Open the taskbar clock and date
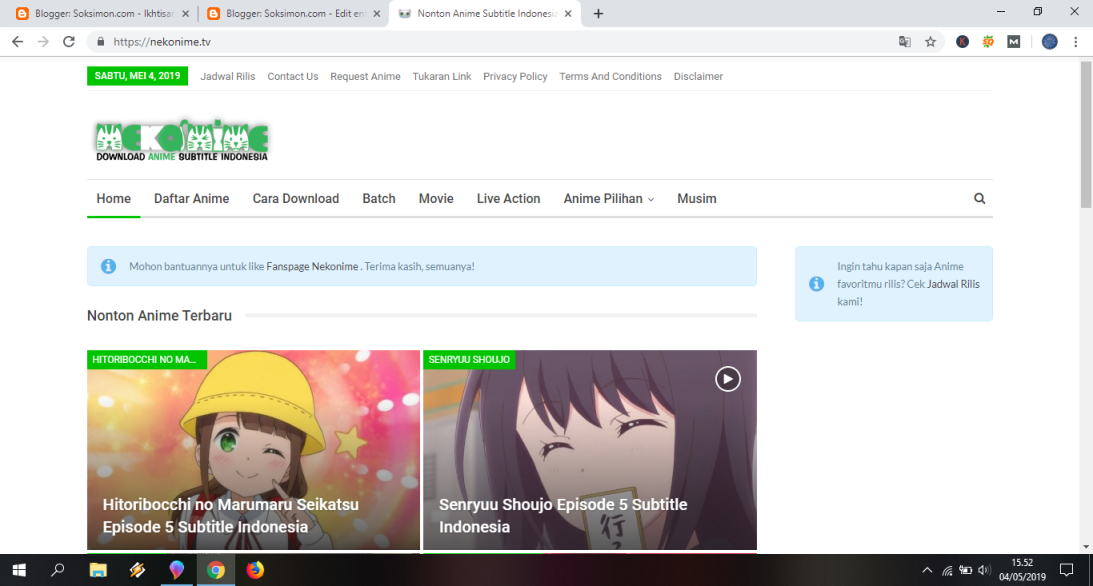The height and width of the screenshot is (586, 1093). pos(1022,570)
